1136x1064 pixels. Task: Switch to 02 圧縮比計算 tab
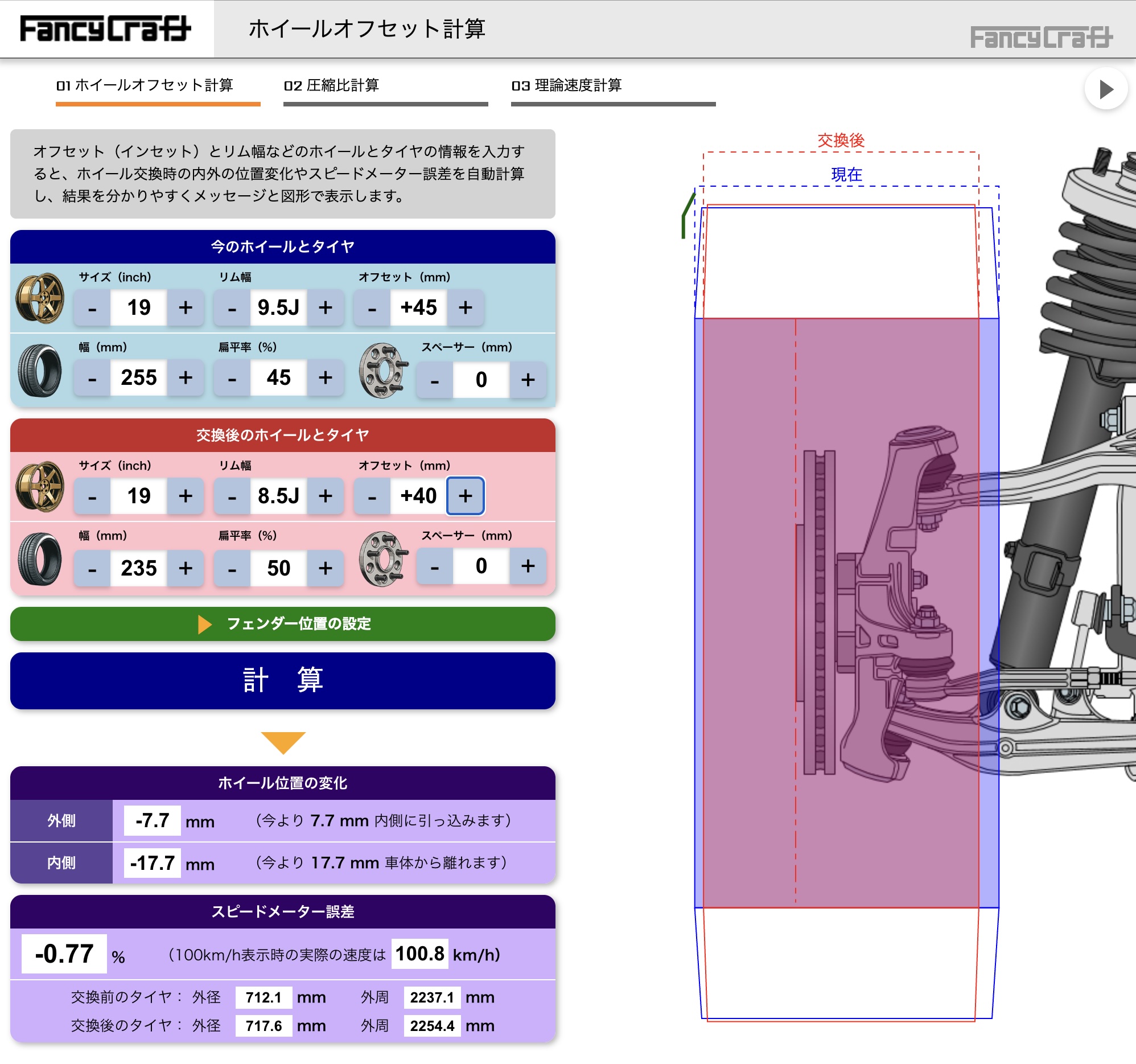(x=385, y=89)
